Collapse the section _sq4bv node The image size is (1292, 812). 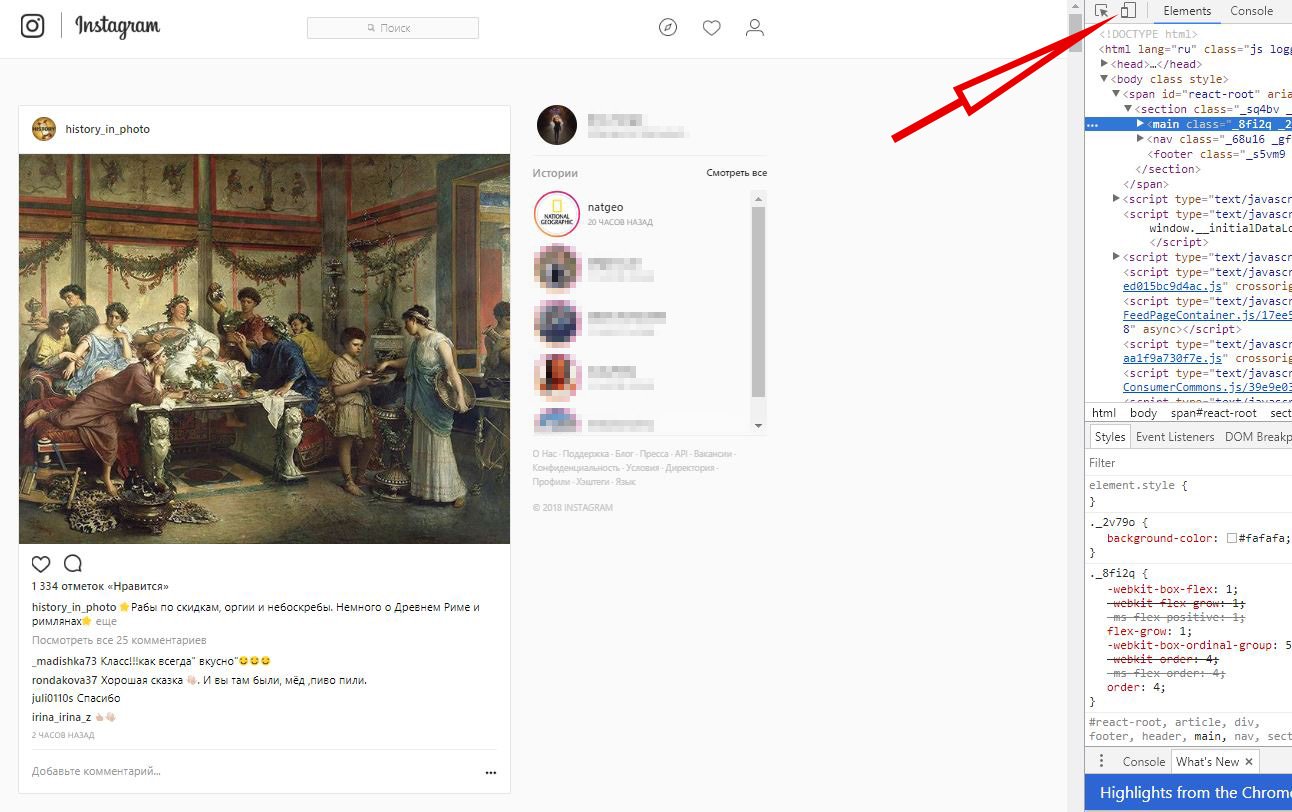click(x=1129, y=109)
